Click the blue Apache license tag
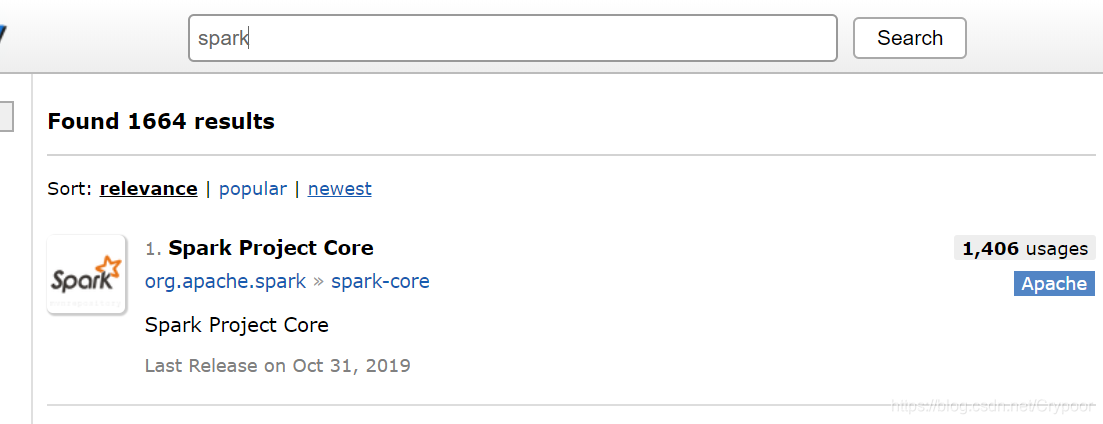The height and width of the screenshot is (424, 1103). (x=1054, y=284)
